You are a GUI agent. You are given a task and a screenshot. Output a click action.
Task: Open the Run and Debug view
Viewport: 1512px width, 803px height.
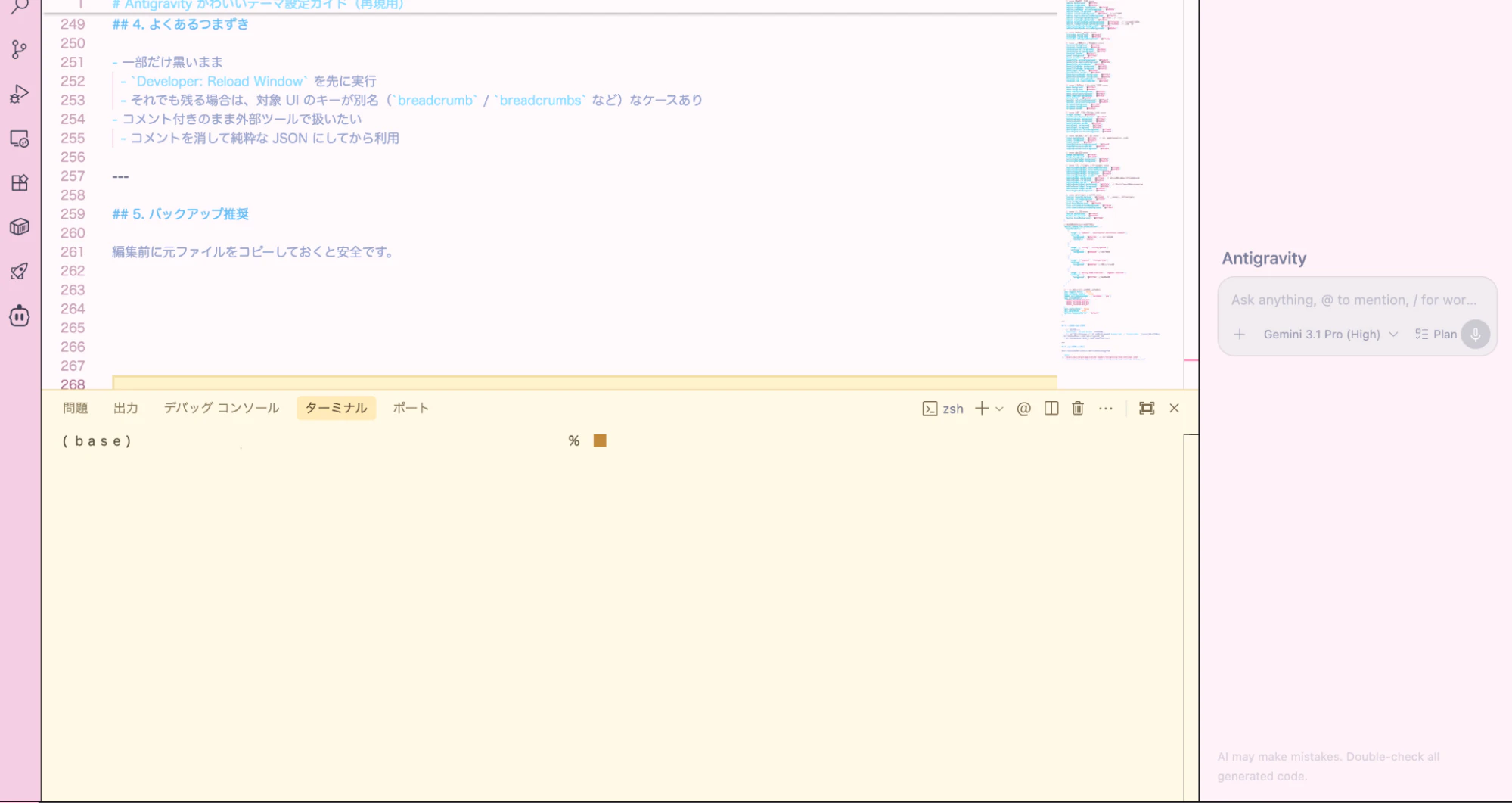coord(20,94)
